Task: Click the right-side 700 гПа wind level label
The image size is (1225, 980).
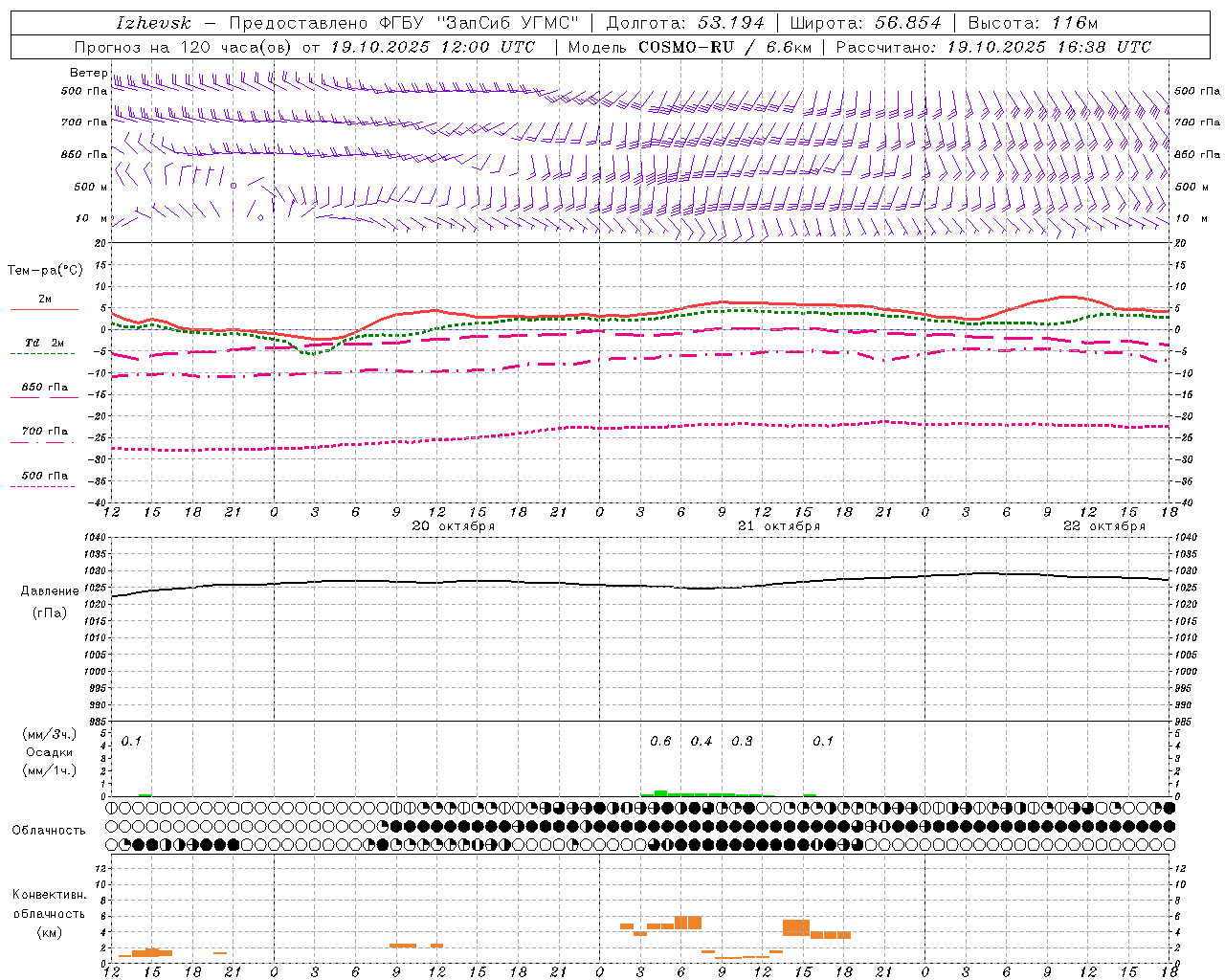Action: pos(1197,122)
